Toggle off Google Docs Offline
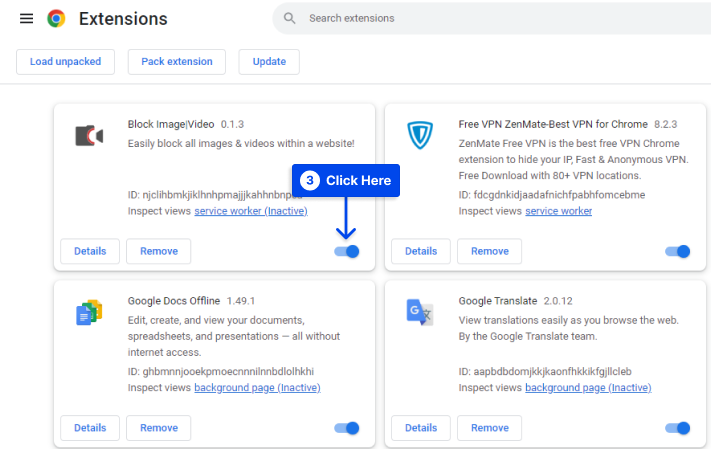711x449 pixels. (347, 428)
